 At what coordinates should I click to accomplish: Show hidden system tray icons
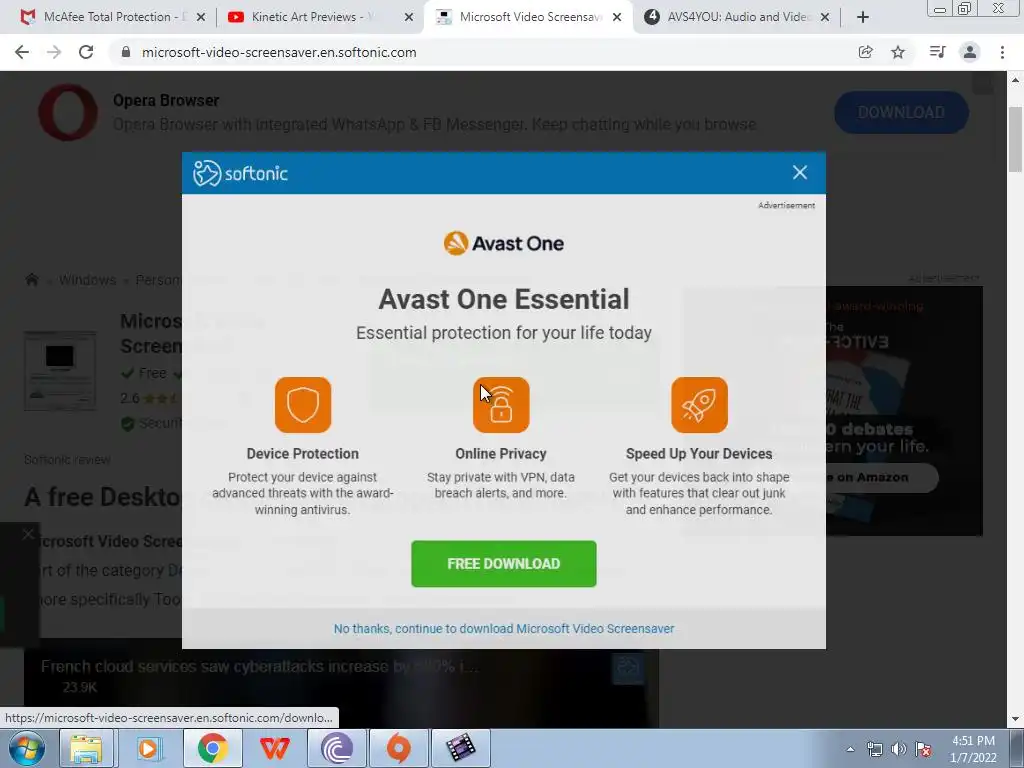coord(850,749)
